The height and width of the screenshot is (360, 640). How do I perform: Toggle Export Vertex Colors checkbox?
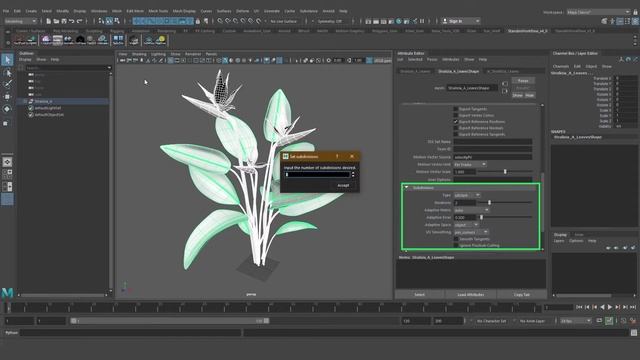(x=456, y=115)
